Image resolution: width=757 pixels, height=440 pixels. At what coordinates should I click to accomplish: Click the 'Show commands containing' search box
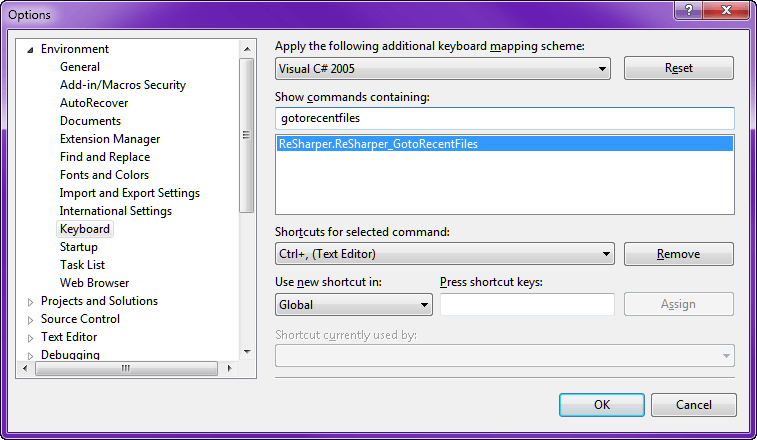point(505,118)
